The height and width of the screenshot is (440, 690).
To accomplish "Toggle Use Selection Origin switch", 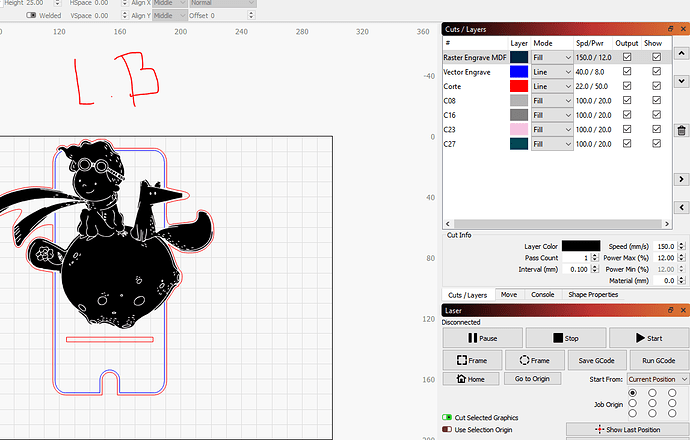I will coord(447,429).
